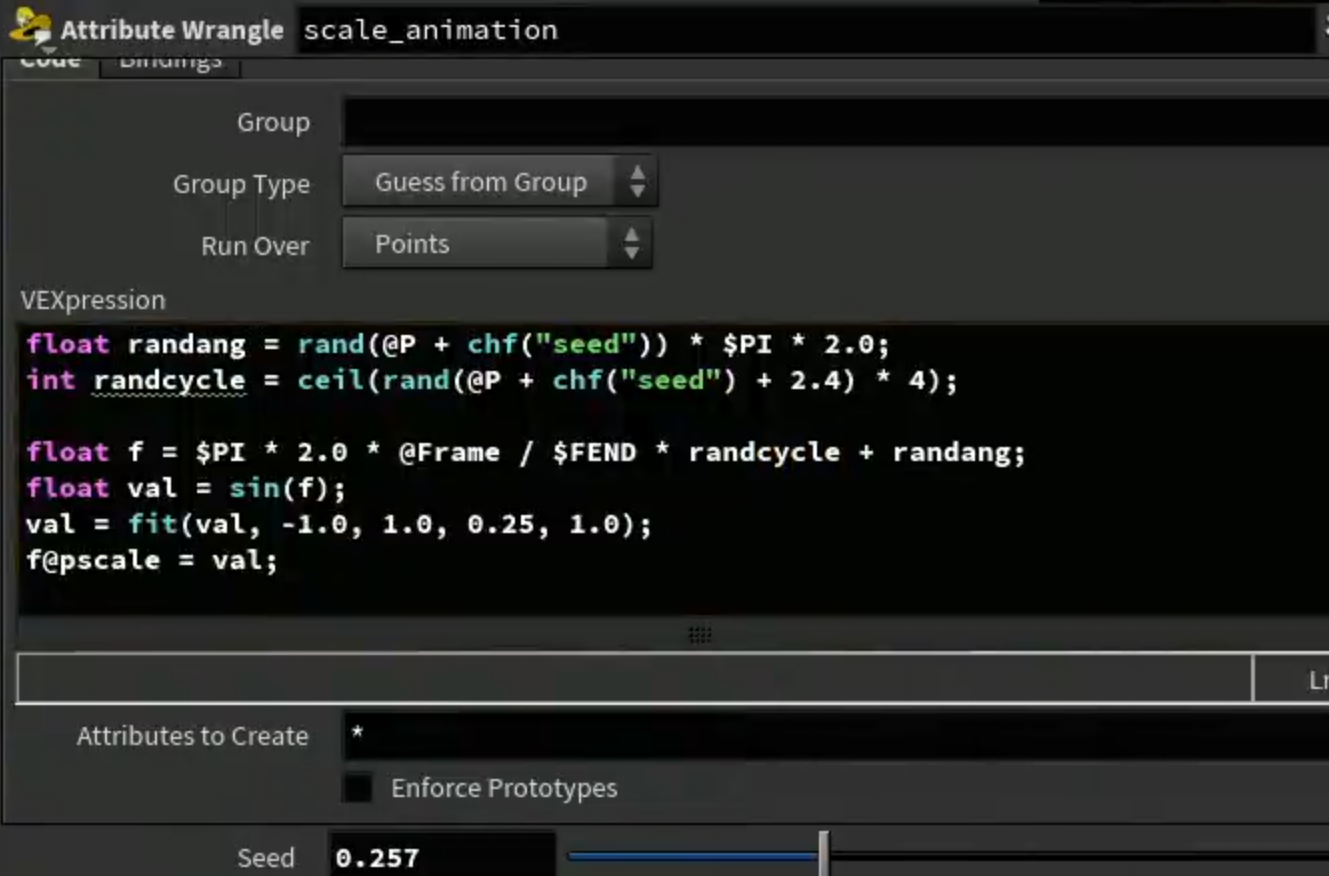Image resolution: width=1329 pixels, height=876 pixels.
Task: Click the Group Type dropdown arrows
Action: (x=637, y=182)
